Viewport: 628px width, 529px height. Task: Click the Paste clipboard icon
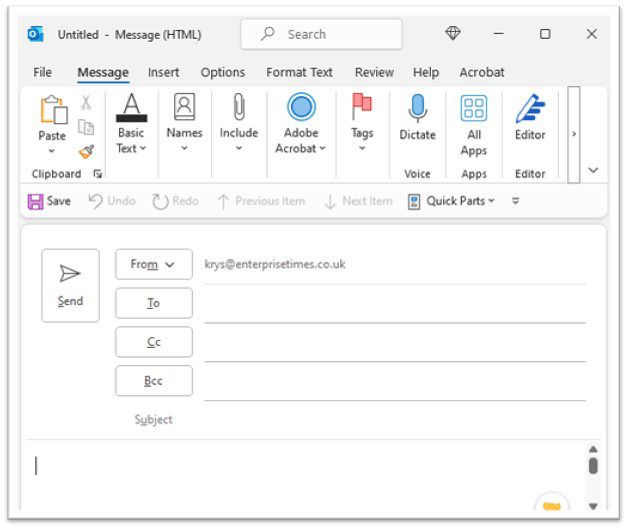[x=54, y=110]
